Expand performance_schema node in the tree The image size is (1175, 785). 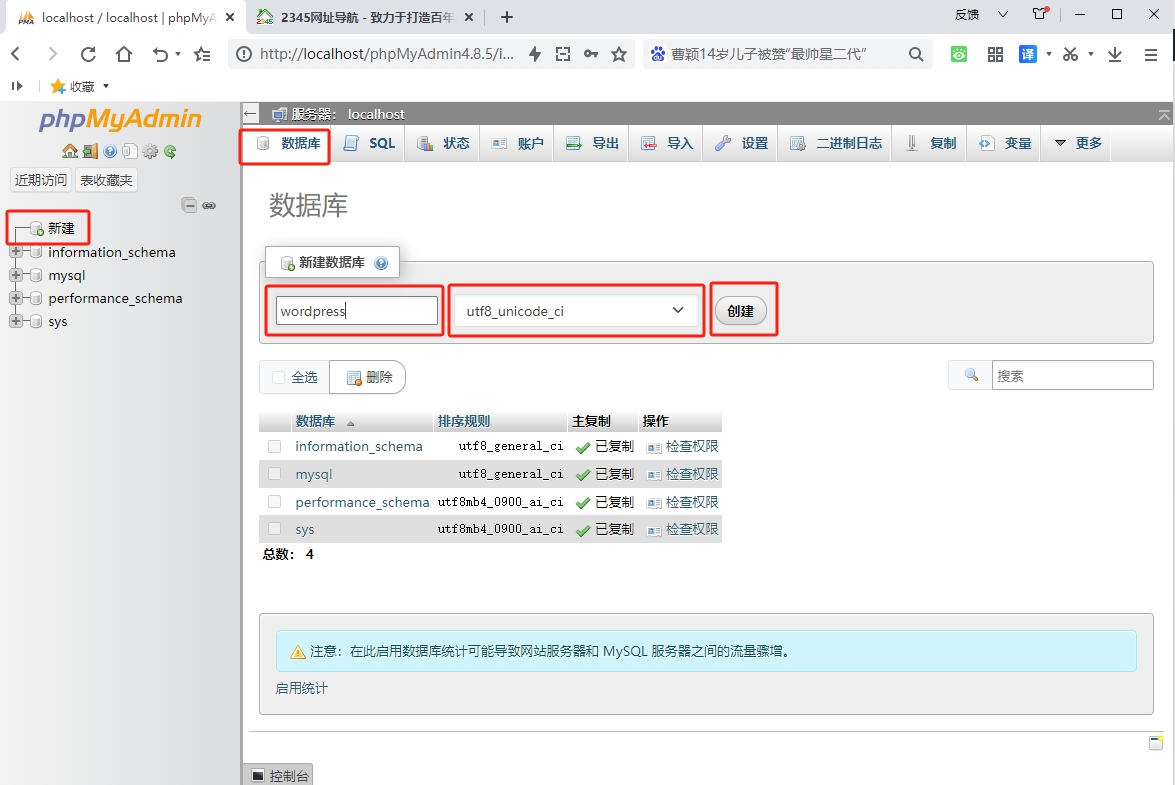click(x=16, y=298)
